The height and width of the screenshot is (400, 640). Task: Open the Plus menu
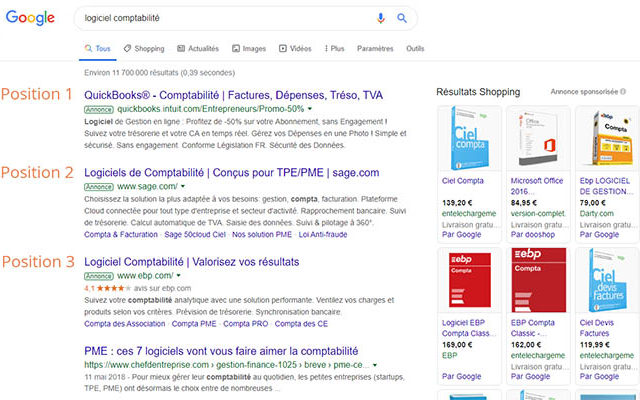[334, 49]
